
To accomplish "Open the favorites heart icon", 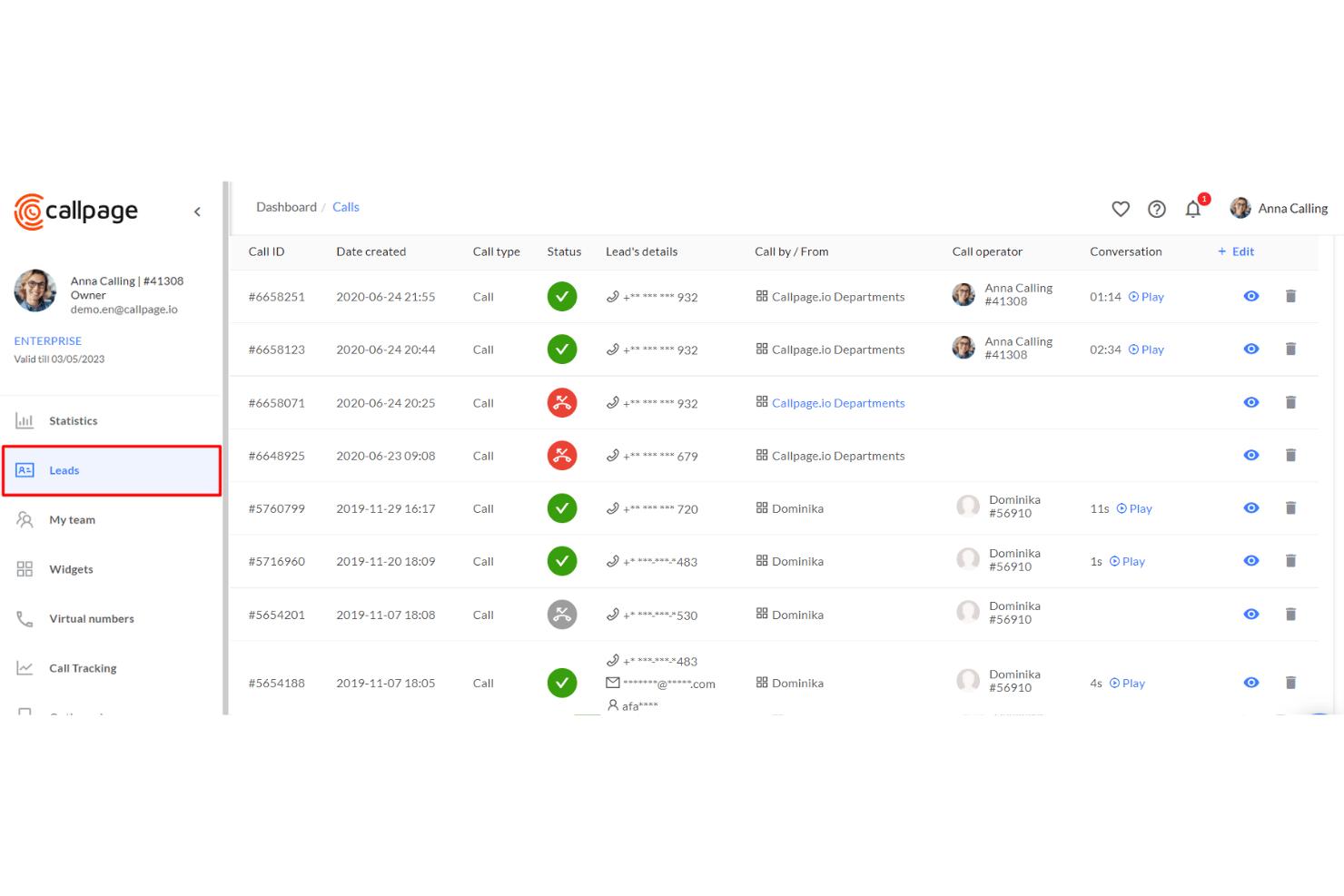I will [1121, 209].
